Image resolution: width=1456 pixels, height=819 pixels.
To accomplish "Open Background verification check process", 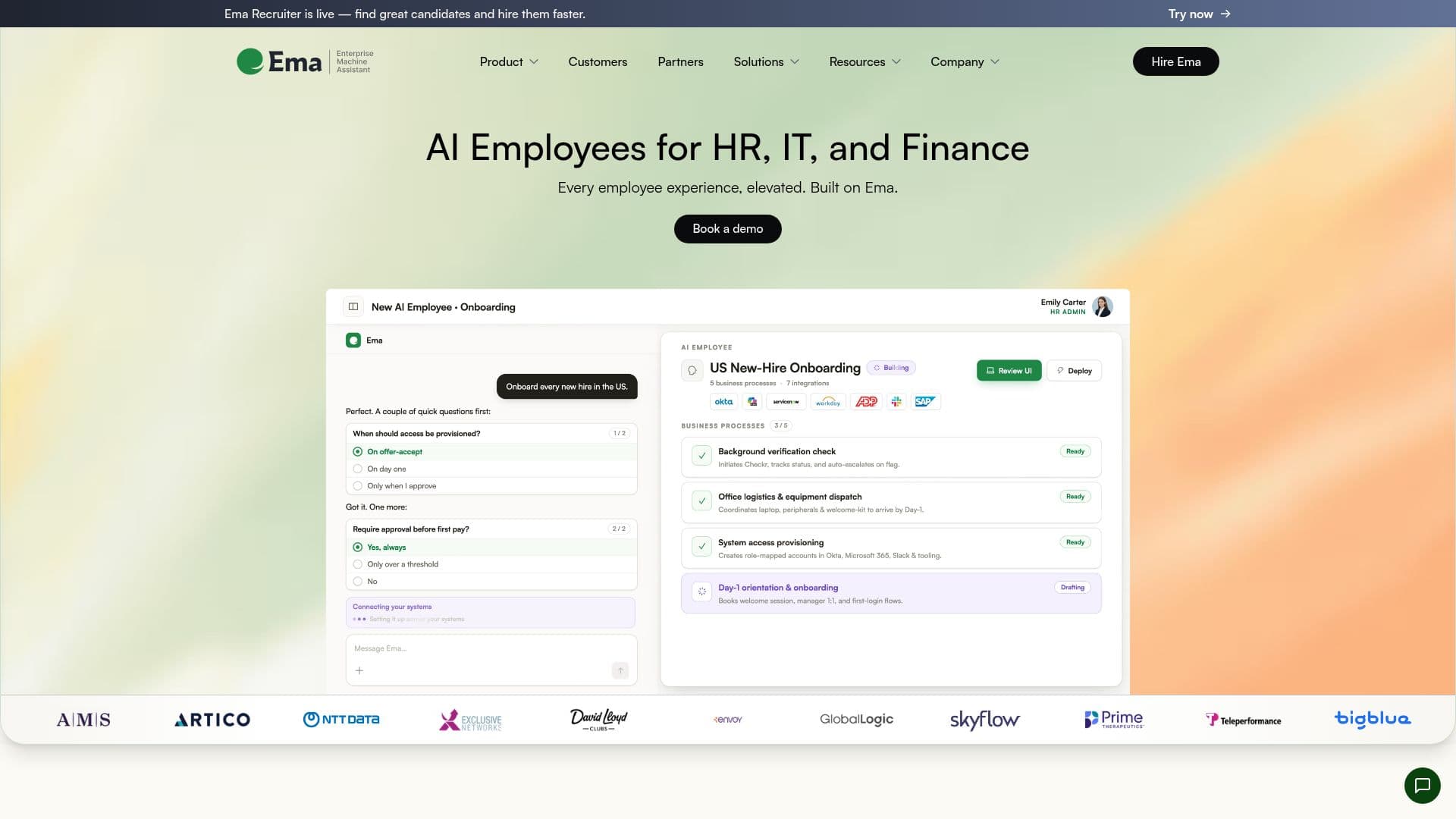I will (891, 457).
